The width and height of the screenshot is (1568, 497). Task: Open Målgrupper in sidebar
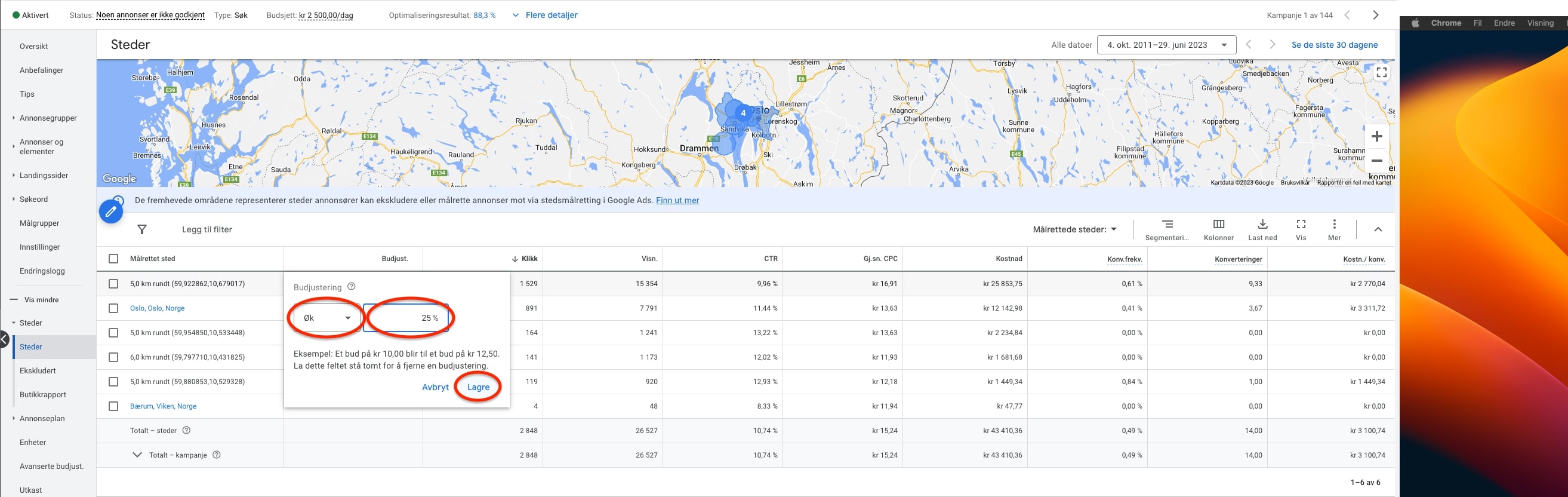(39, 223)
